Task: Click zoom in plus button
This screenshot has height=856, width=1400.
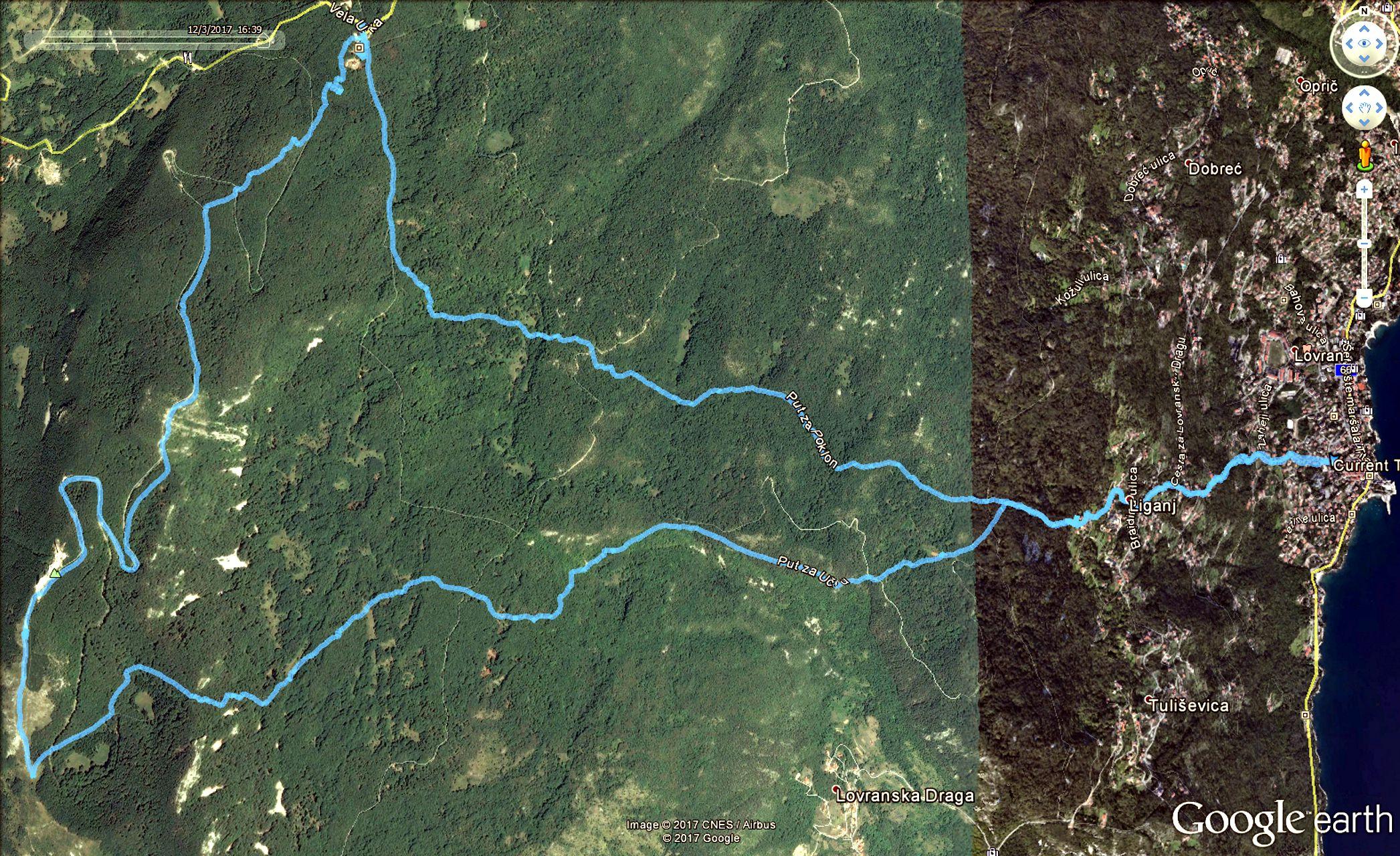Action: click(x=1364, y=189)
